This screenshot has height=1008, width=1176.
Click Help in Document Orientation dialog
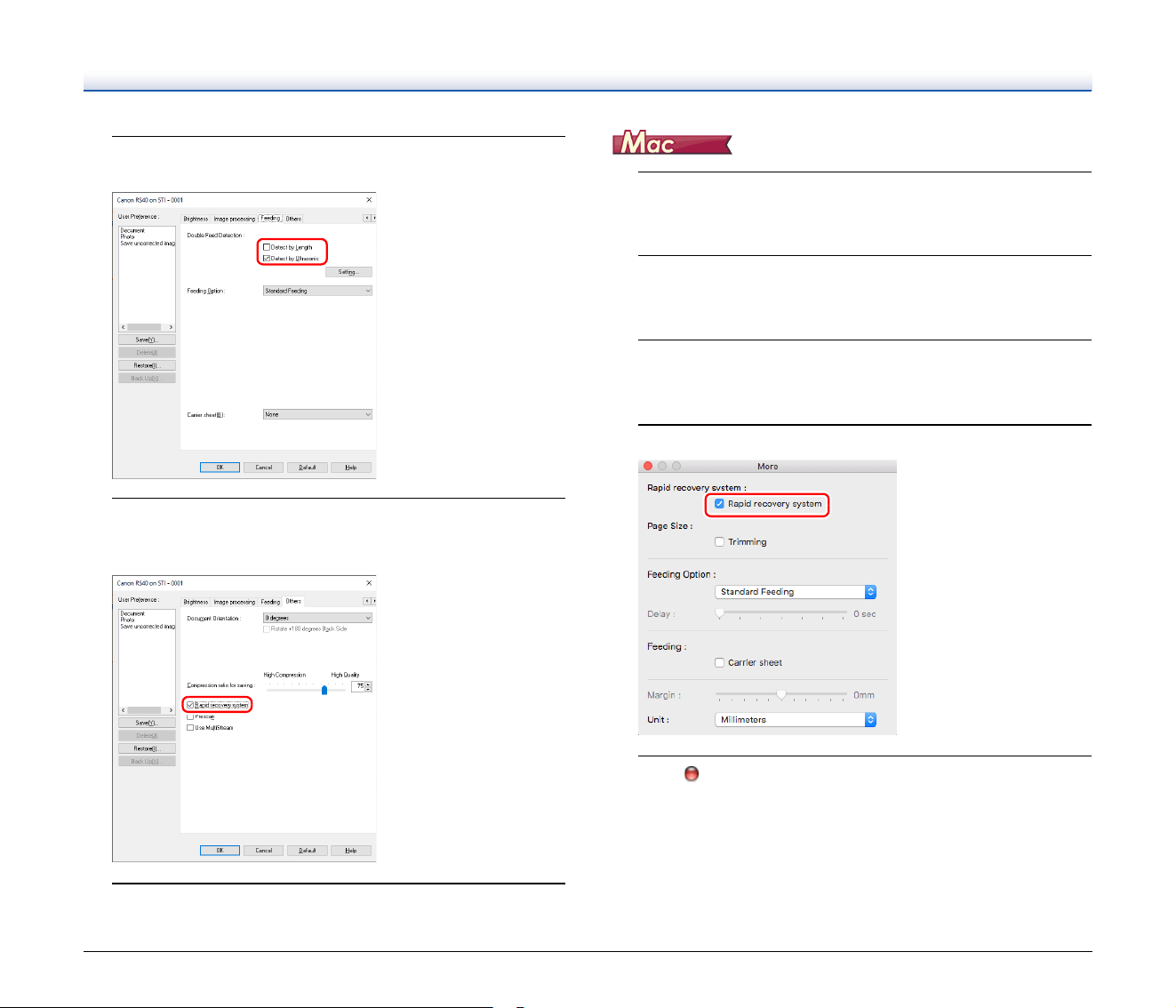[351, 851]
